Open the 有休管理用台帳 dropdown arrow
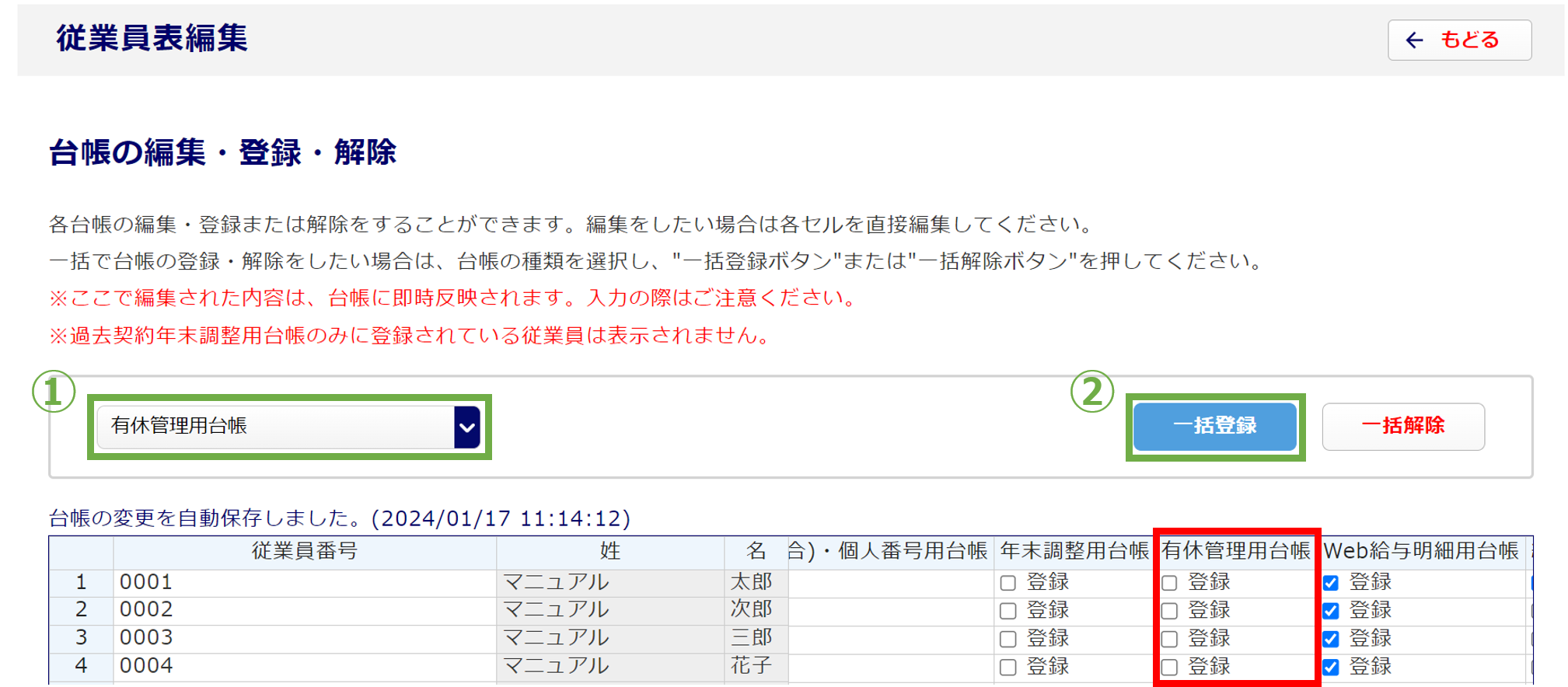Viewport: 1568px width, 687px height. tap(466, 427)
